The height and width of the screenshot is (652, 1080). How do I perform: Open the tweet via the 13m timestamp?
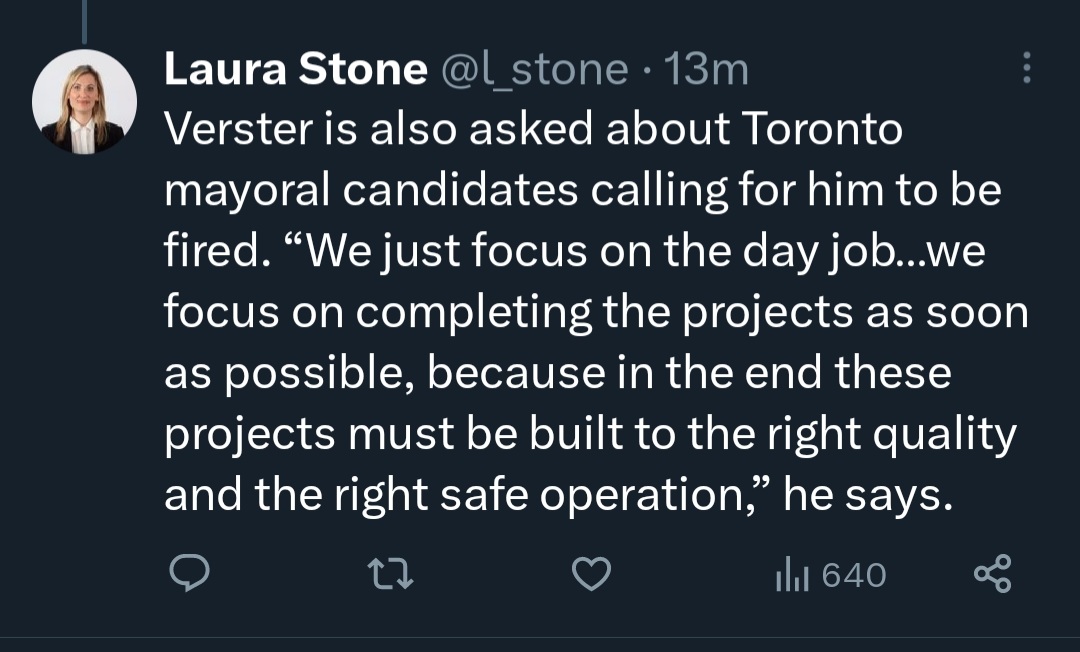pos(707,69)
